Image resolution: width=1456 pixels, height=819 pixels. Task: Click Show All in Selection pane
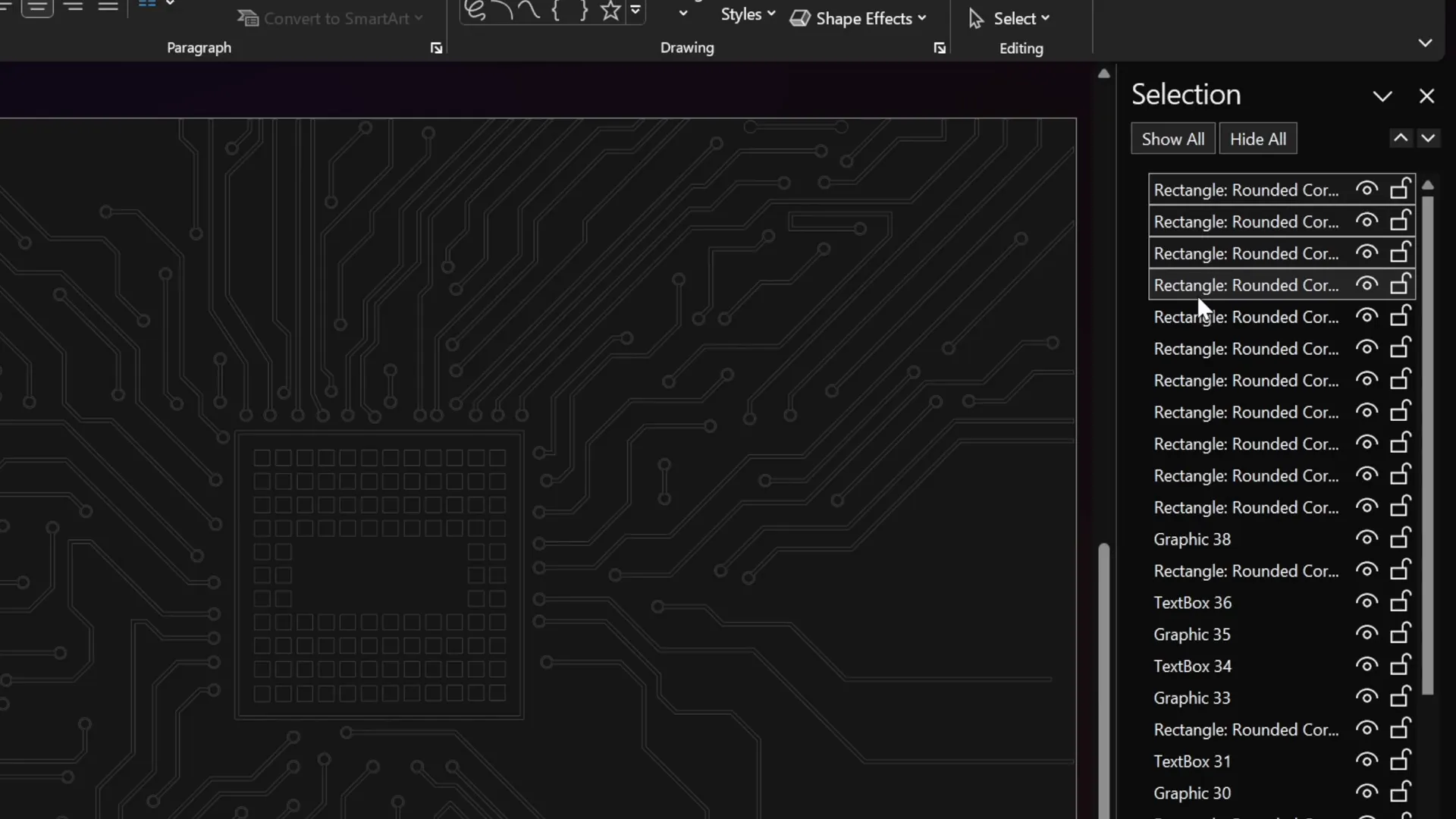pyautogui.click(x=1172, y=139)
